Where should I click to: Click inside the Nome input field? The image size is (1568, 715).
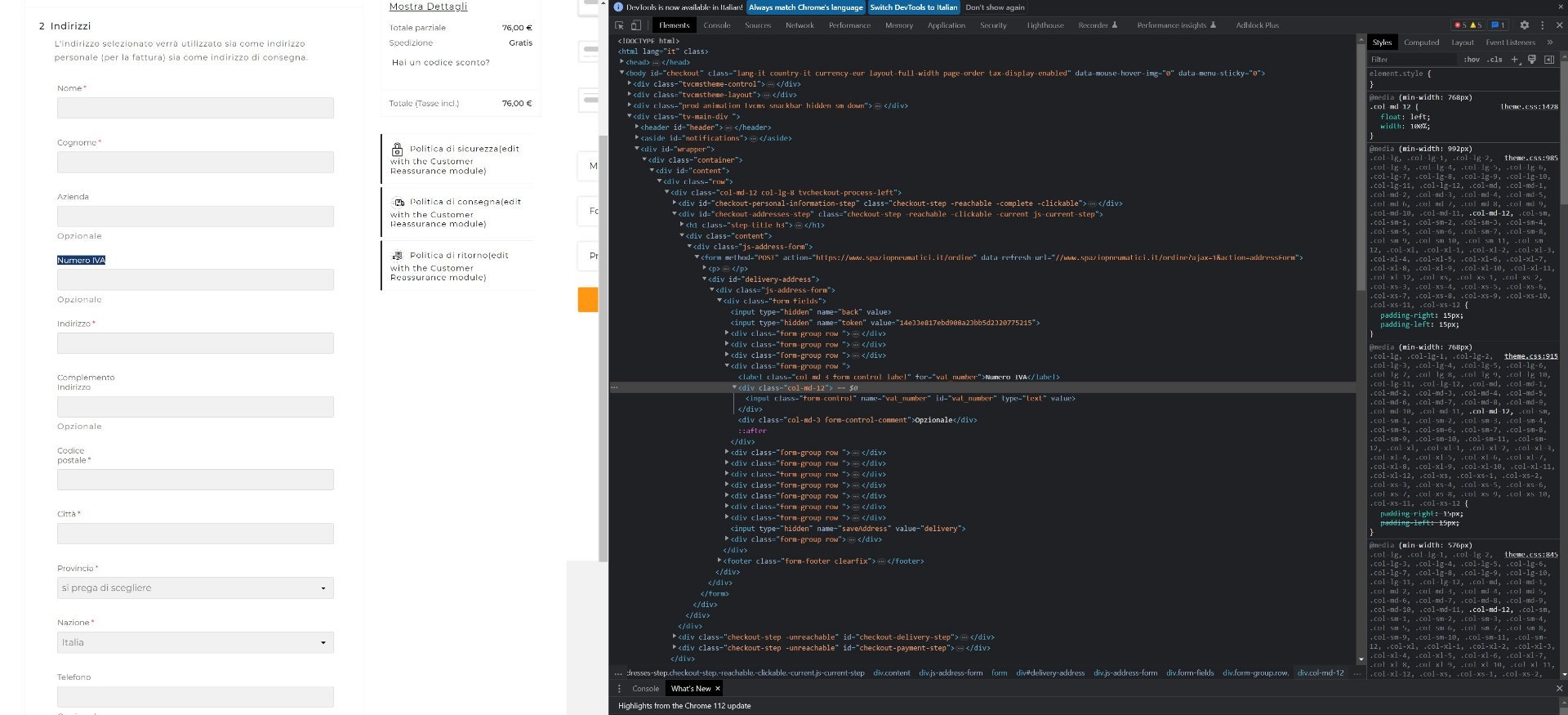point(195,108)
